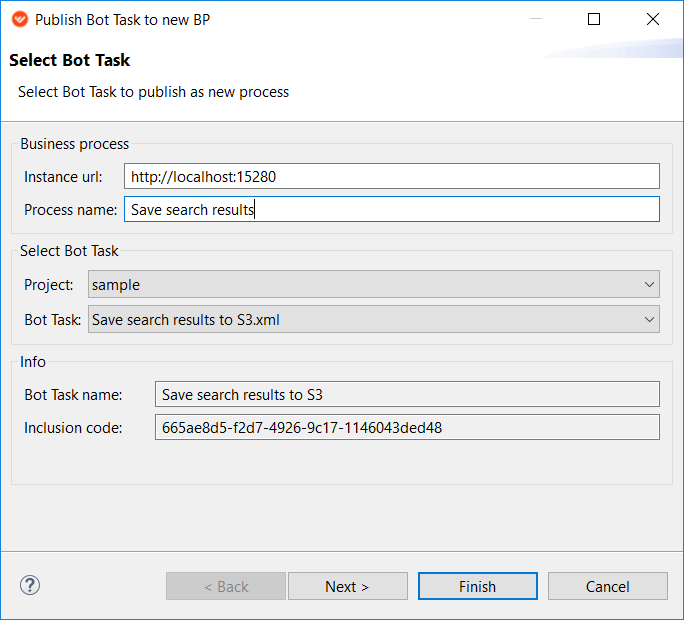Click the Inclusion code field
This screenshot has height=620, width=684.
(x=407, y=428)
